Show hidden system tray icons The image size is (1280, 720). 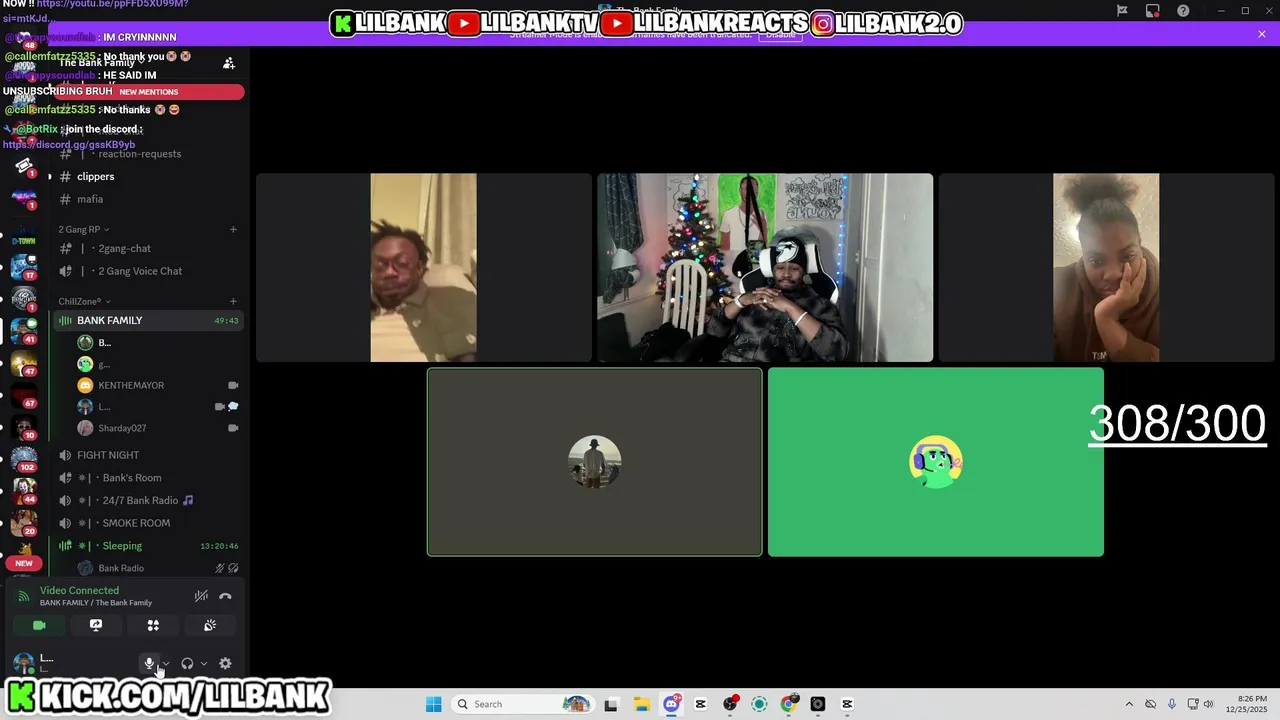pos(1129,704)
